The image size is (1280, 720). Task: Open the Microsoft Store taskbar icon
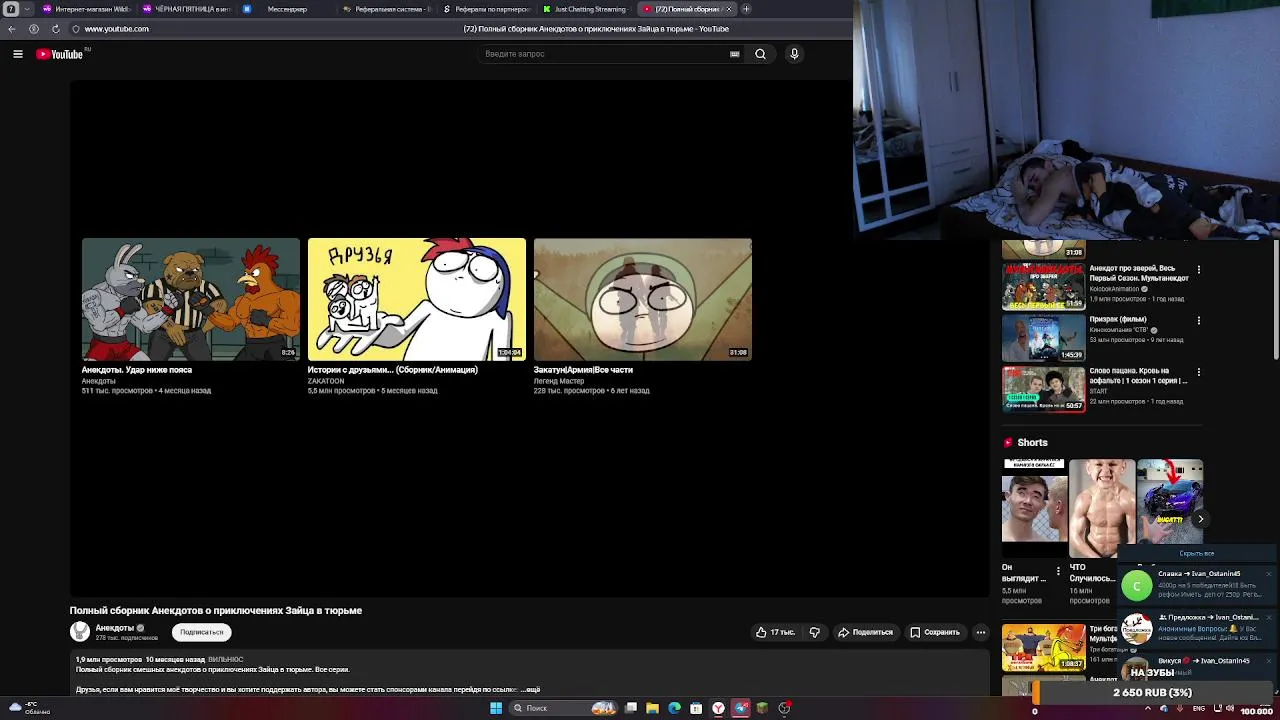click(x=696, y=708)
